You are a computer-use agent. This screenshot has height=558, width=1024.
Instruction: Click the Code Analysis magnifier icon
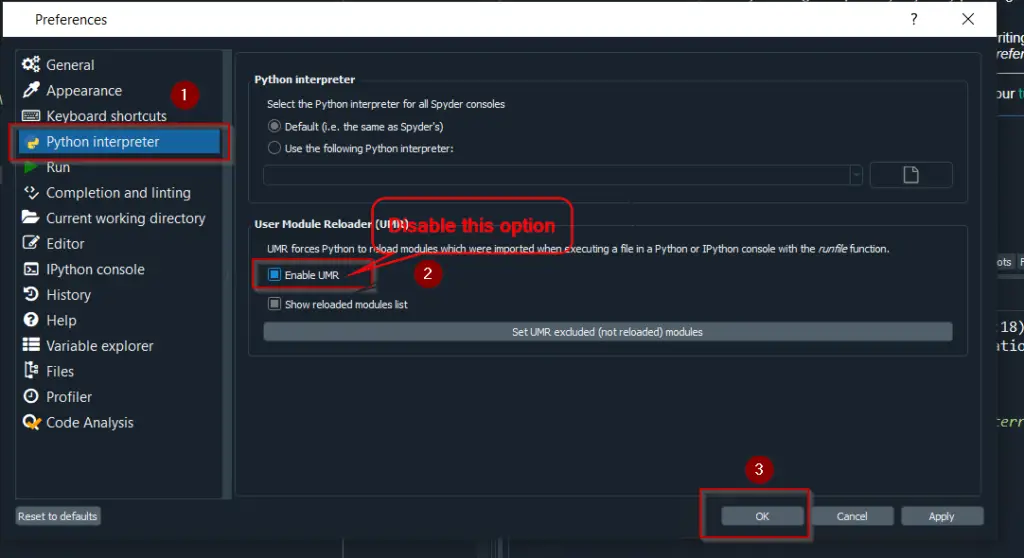(x=31, y=422)
